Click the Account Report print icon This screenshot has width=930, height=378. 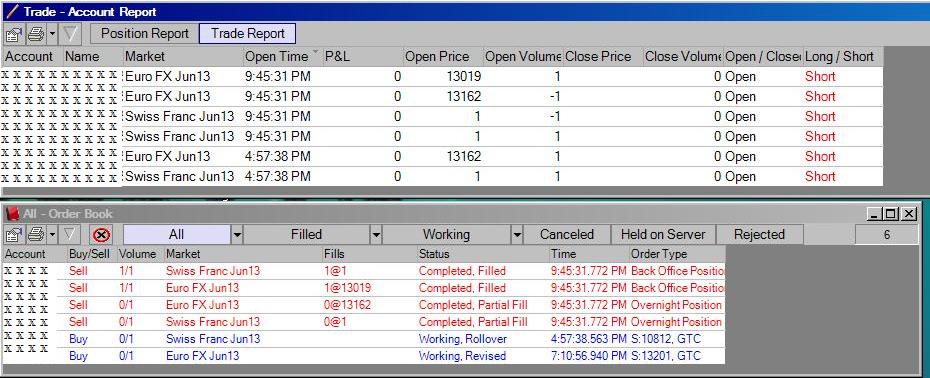click(36, 34)
